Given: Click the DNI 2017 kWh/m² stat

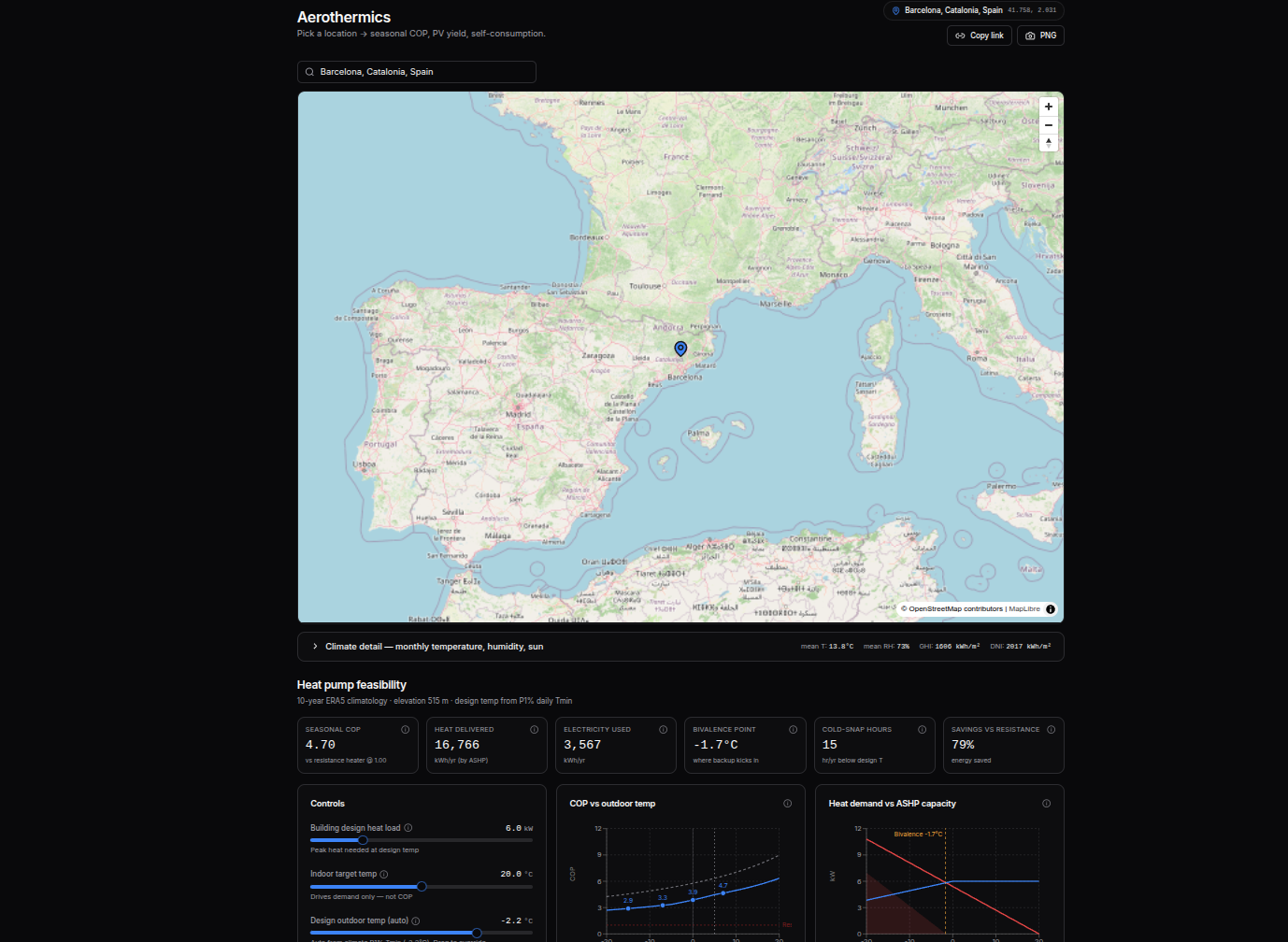Looking at the screenshot, I should 1021,647.
